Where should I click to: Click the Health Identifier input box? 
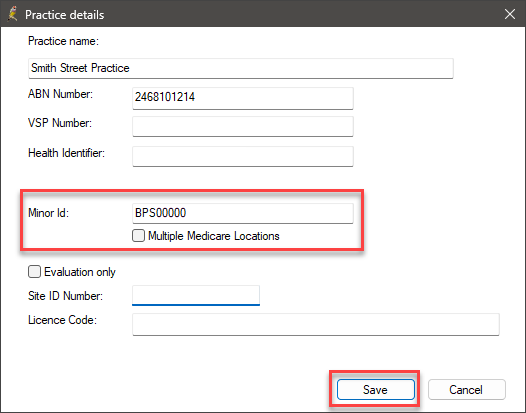[x=243, y=156]
